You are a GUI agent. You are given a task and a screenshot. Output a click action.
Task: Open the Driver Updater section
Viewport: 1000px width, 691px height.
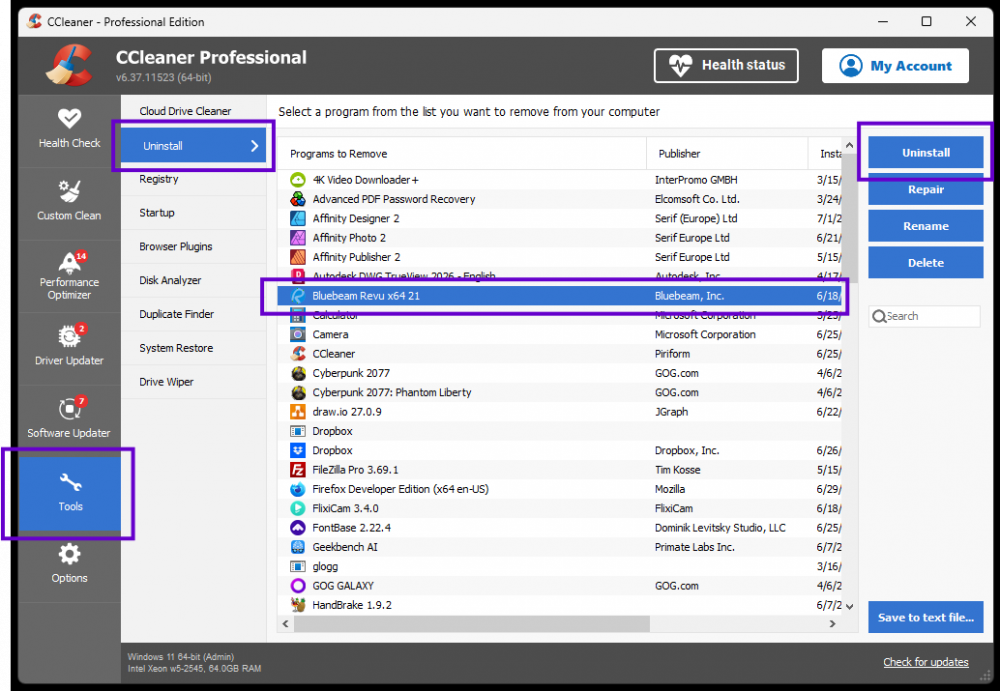(70, 348)
